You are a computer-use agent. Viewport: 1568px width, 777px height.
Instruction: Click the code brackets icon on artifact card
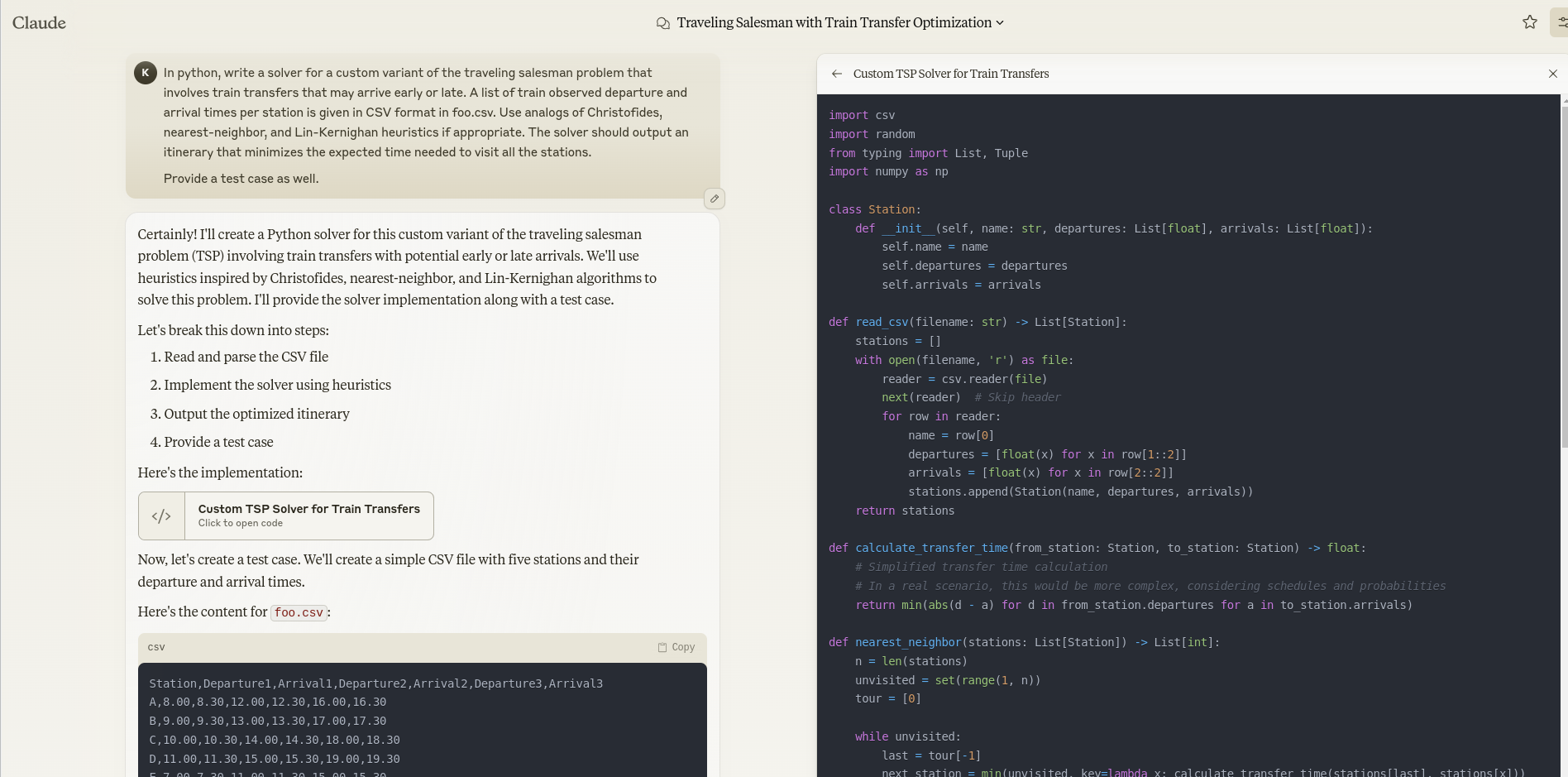161,516
